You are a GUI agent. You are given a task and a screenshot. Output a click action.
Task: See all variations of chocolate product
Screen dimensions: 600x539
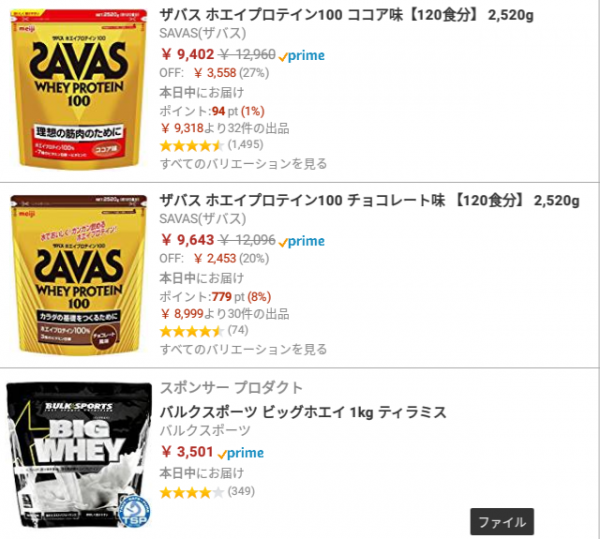[x=243, y=349]
